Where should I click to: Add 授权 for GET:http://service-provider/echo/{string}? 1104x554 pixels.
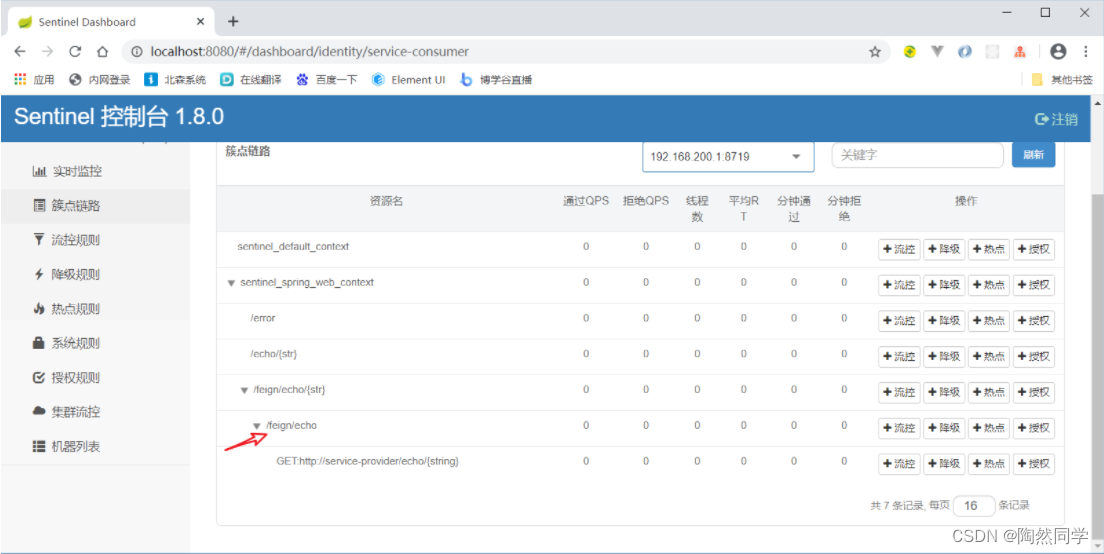tap(1034, 464)
